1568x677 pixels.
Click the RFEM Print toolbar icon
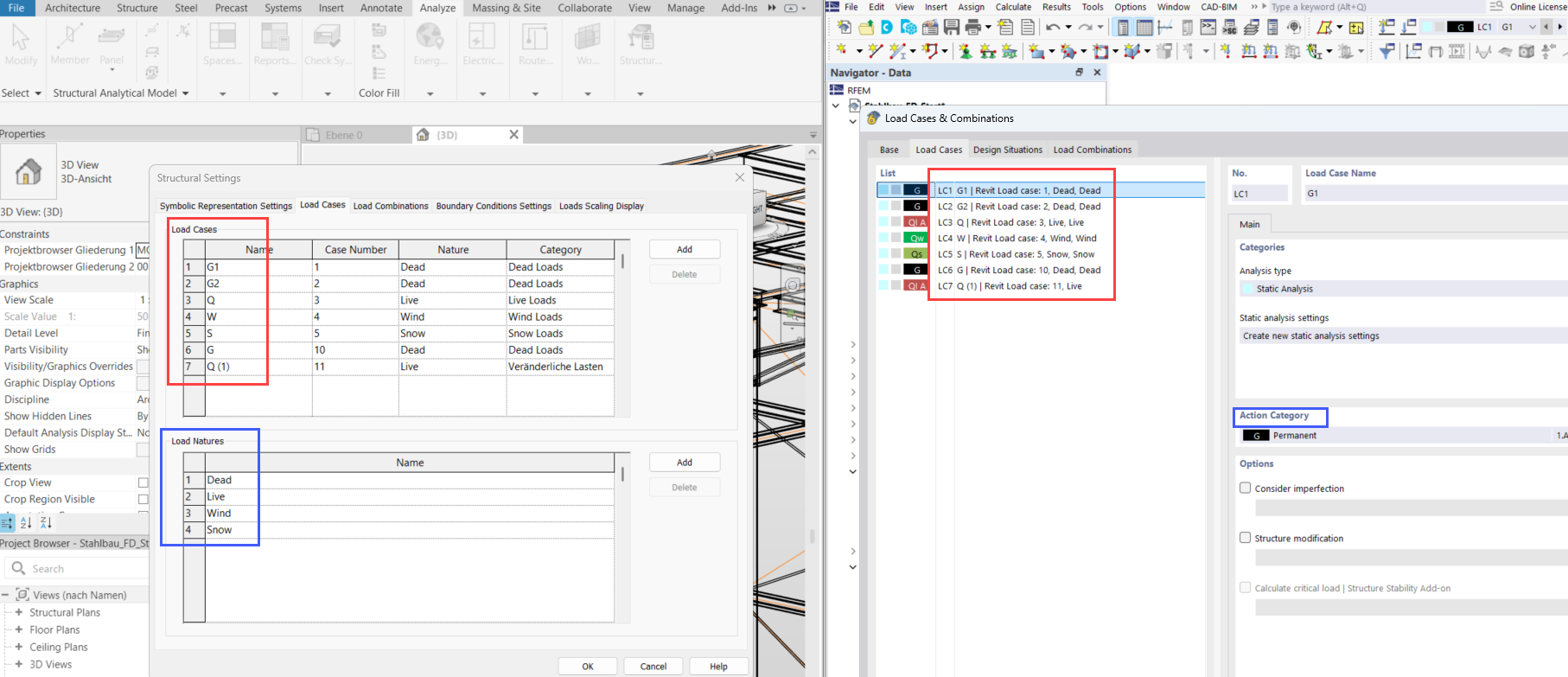973,27
